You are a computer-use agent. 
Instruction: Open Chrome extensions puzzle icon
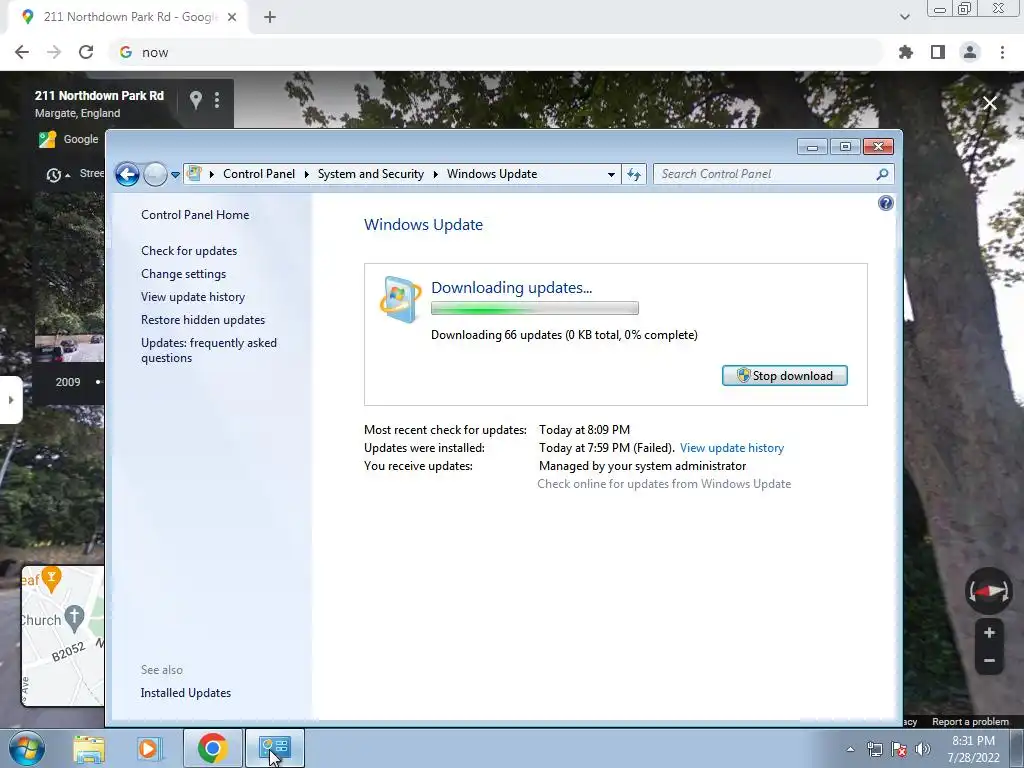[x=905, y=52]
